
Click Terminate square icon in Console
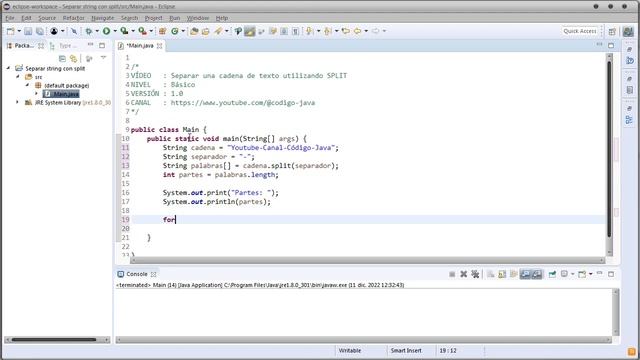coord(452,274)
